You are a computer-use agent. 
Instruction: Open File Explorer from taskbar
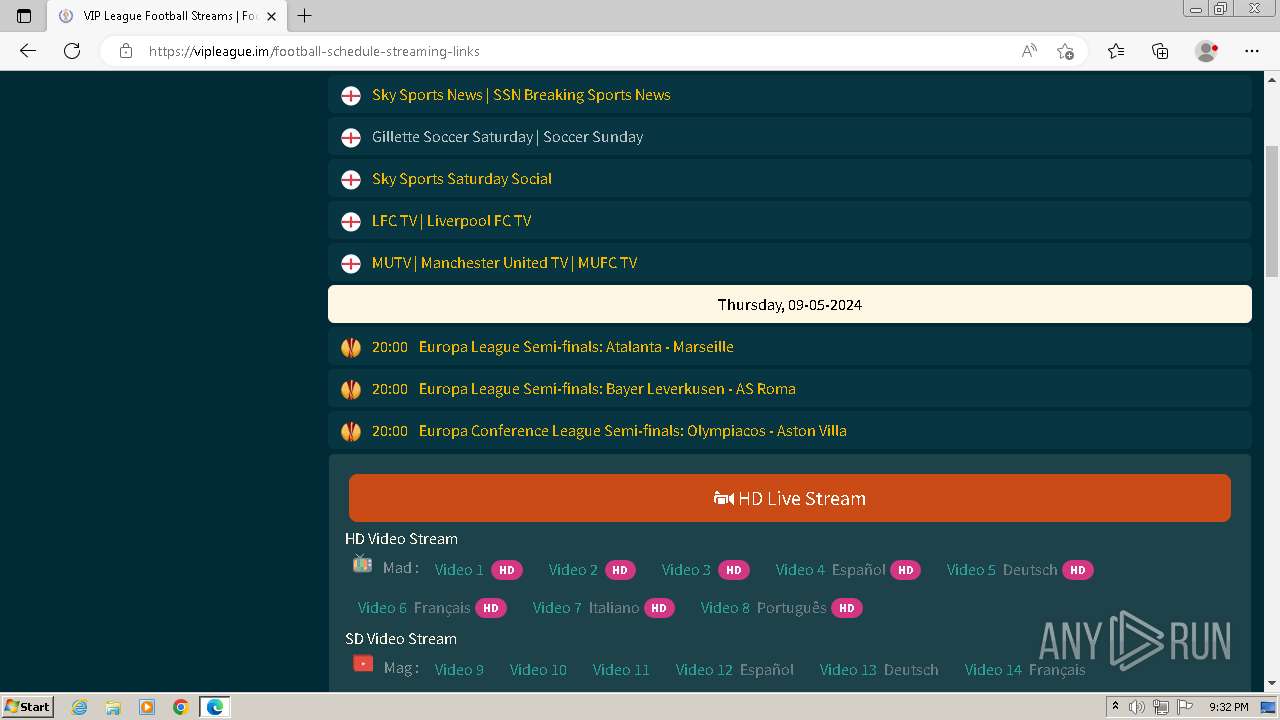[x=113, y=707]
